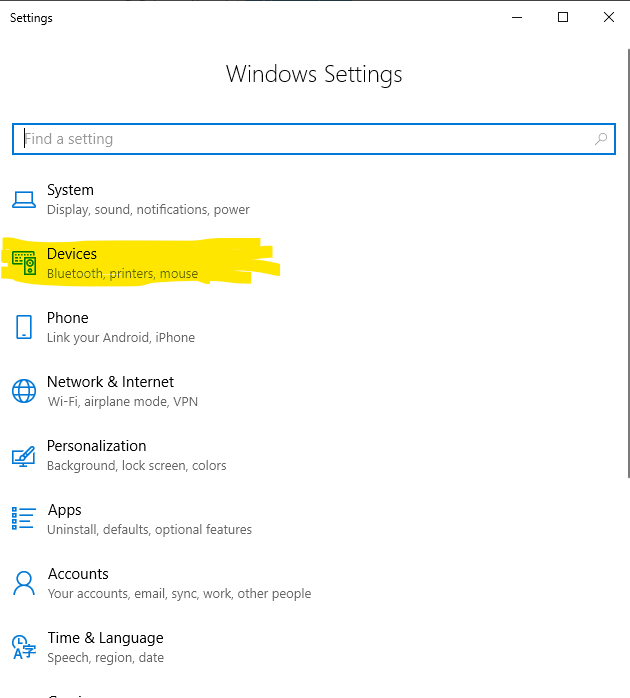
Task: Click 'Display, sound, notifications, power' text
Action: 148,210
